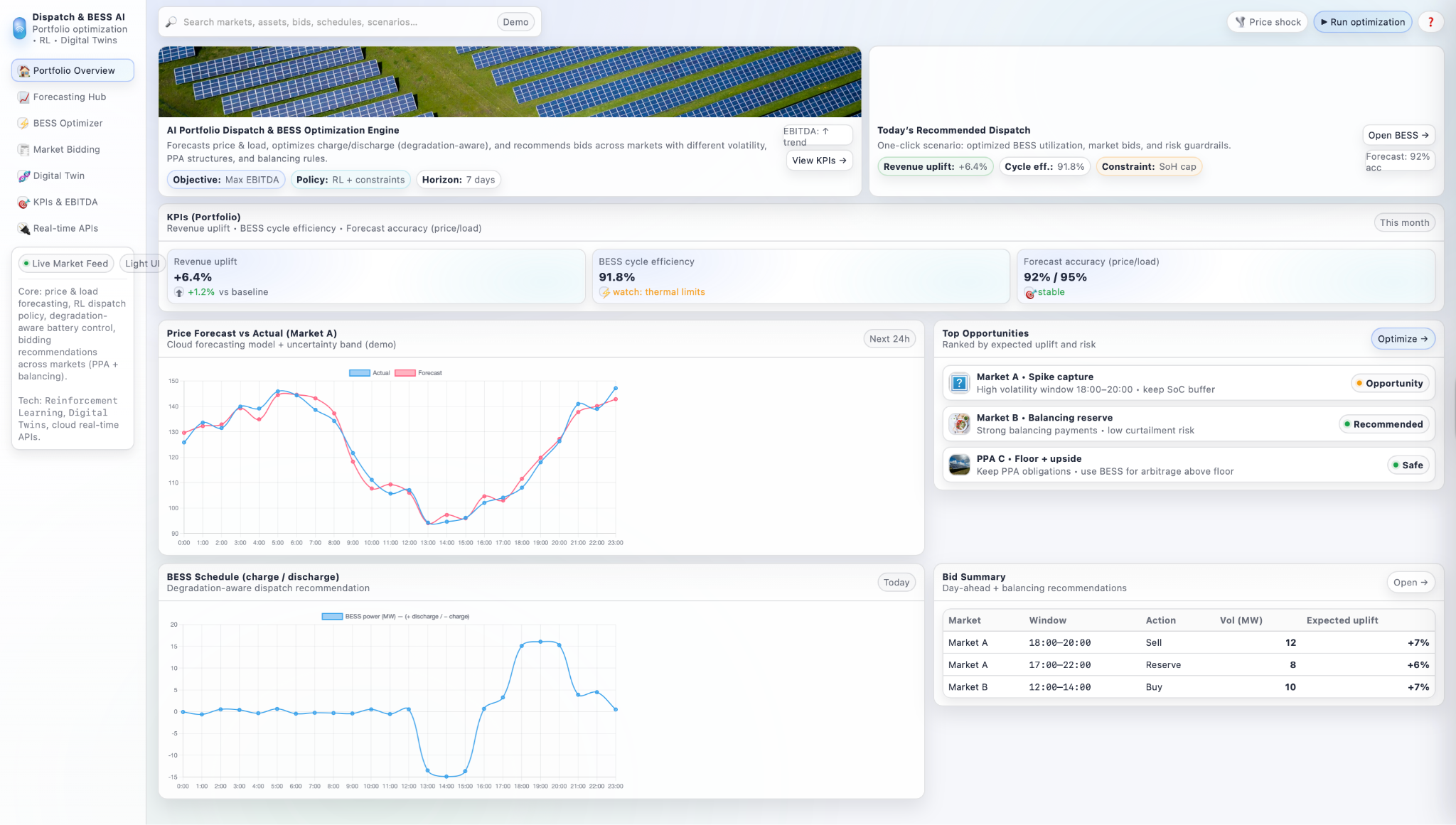This screenshot has height=825, width=1456.
Task: Toggle the Actual series legend swatch
Action: [x=360, y=373]
